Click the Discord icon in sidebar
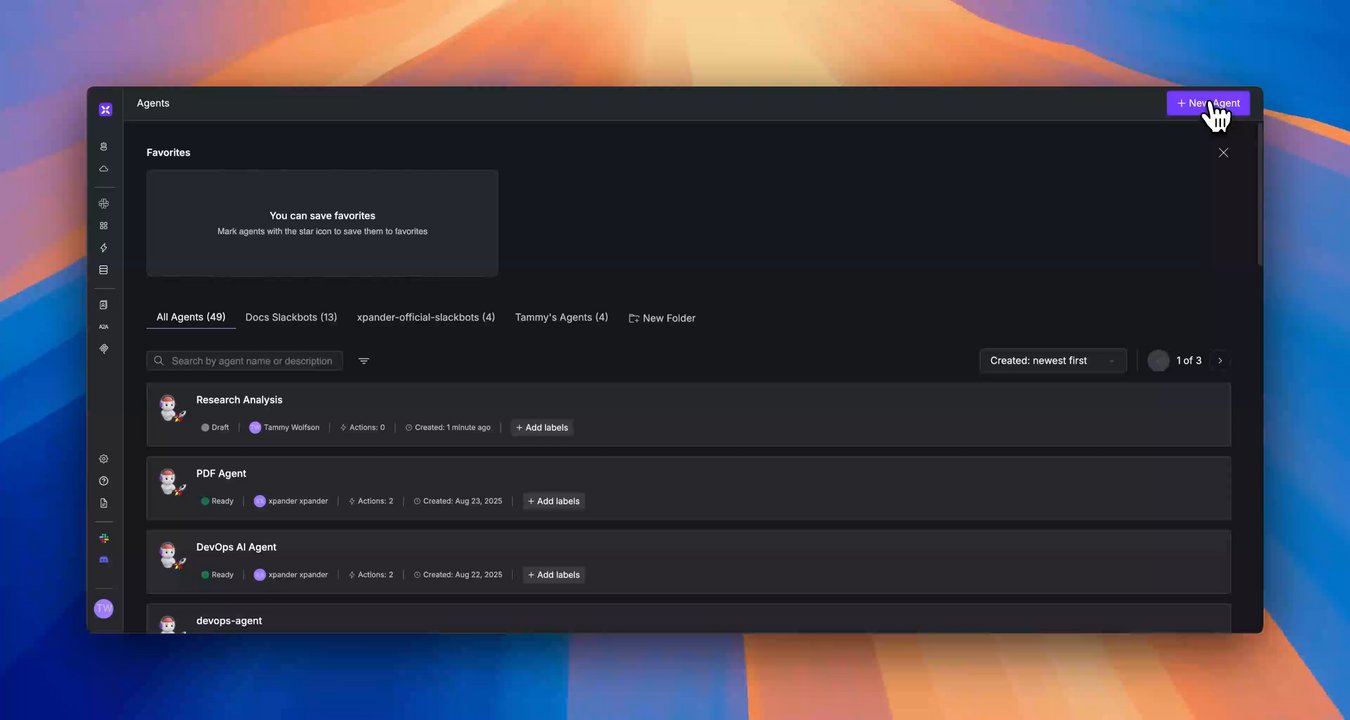 click(103, 560)
